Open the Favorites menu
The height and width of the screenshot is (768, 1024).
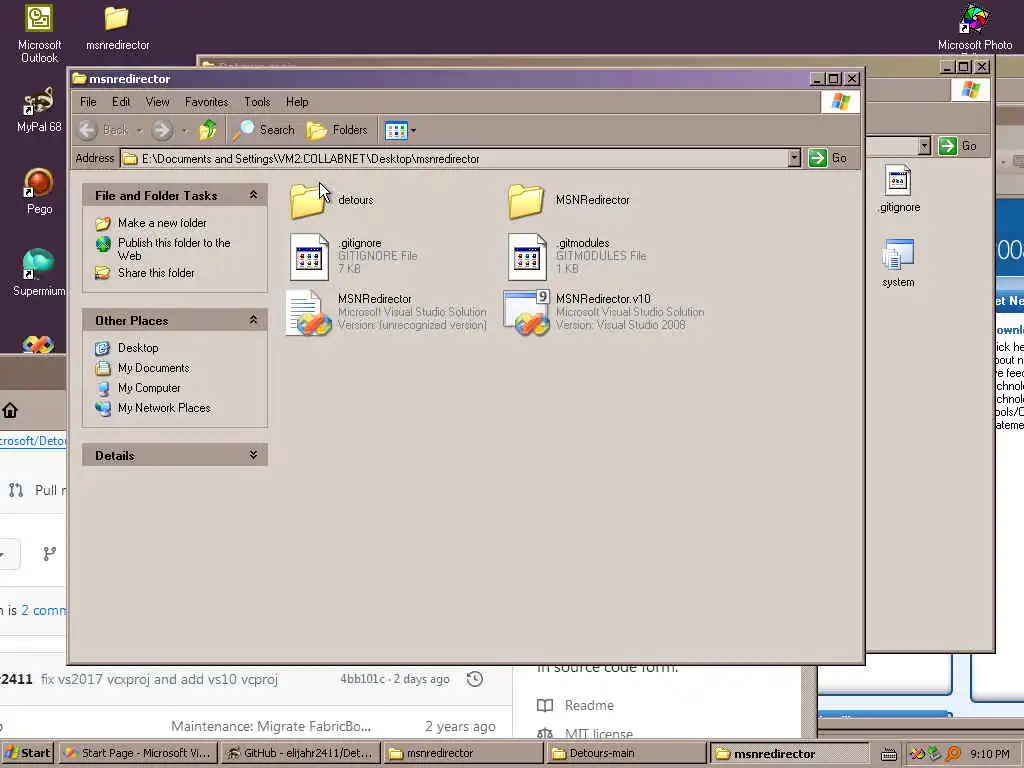206,102
